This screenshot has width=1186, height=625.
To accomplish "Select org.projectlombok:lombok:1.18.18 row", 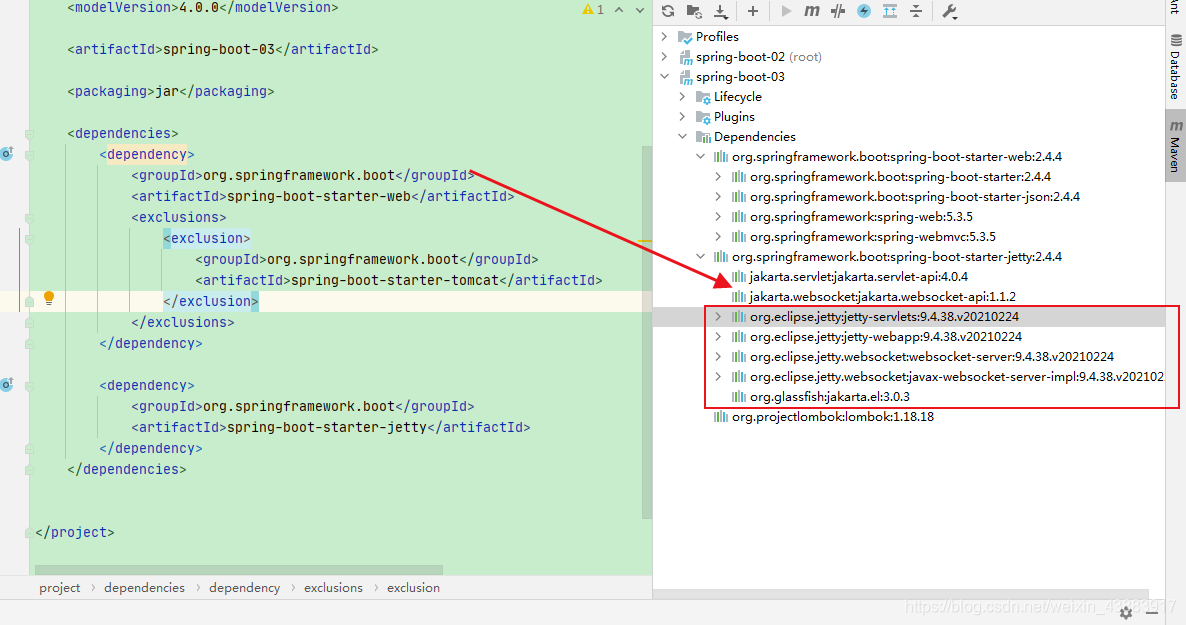I will [833, 417].
